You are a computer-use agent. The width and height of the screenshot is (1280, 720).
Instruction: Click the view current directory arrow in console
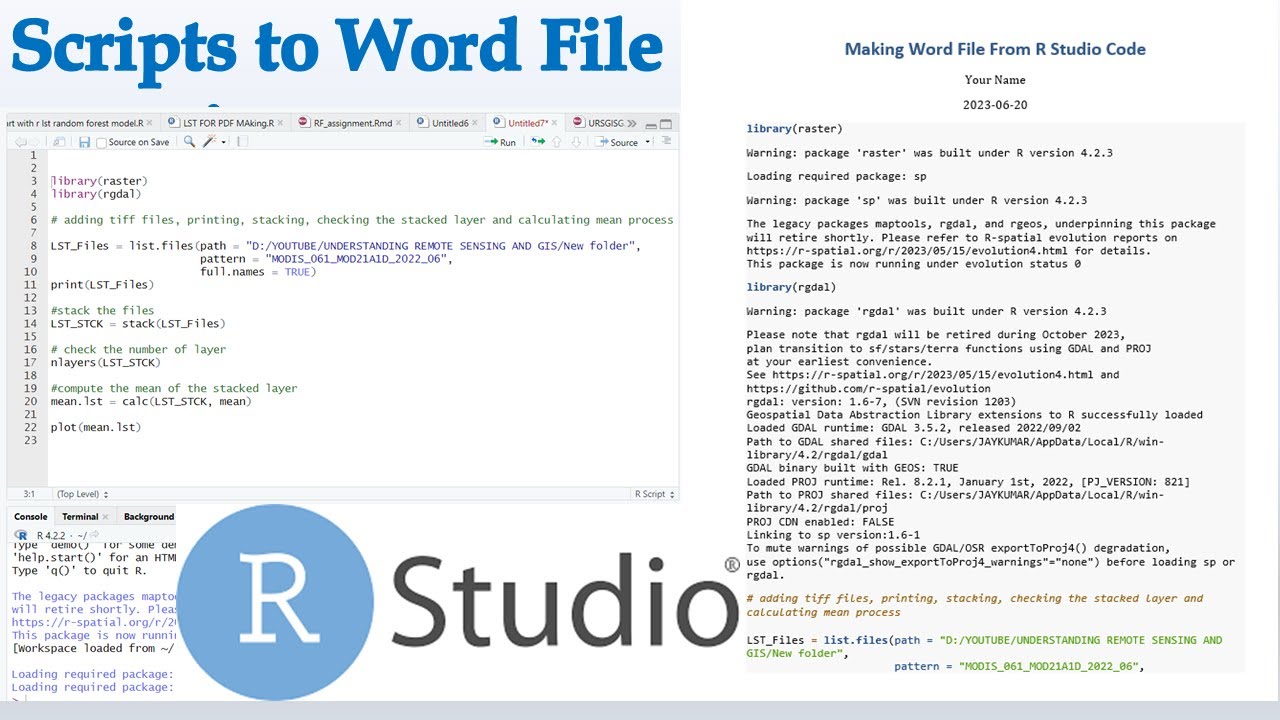click(94, 534)
